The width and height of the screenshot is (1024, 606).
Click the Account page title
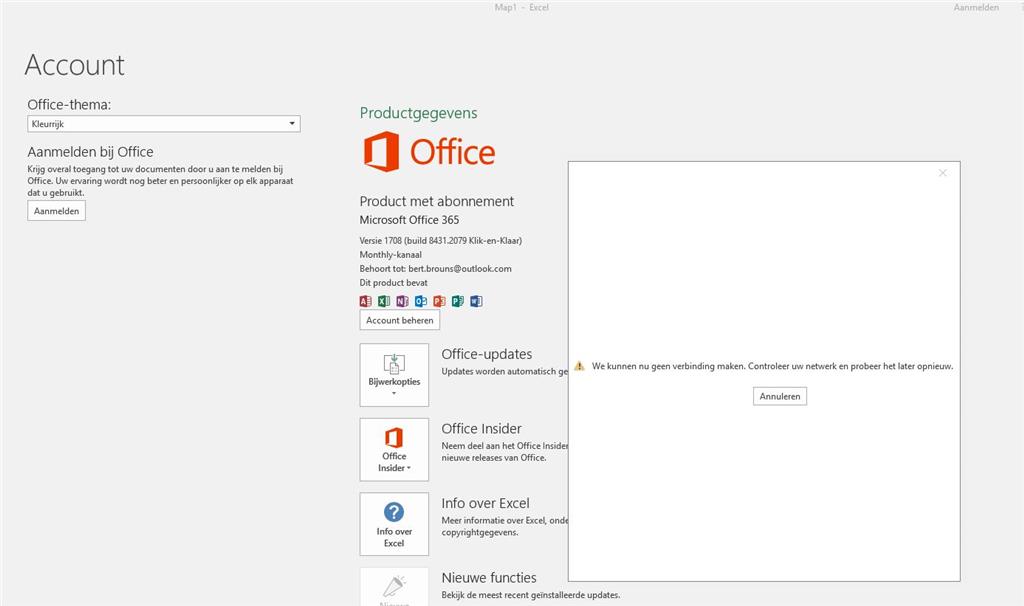point(74,65)
